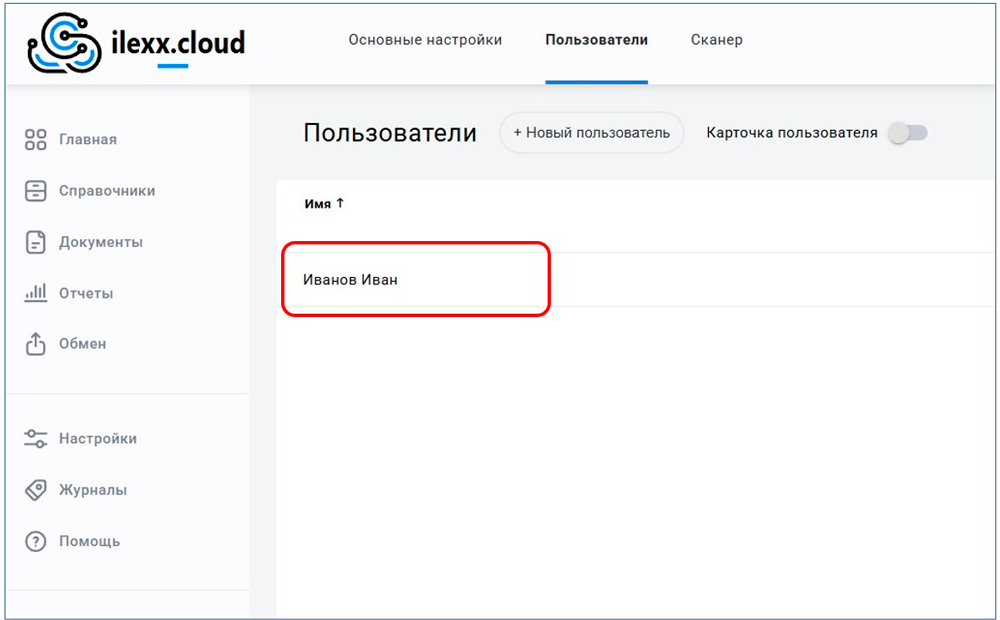Click the Имя column header text
Screen dimensions: 1000x620
(x=317, y=204)
